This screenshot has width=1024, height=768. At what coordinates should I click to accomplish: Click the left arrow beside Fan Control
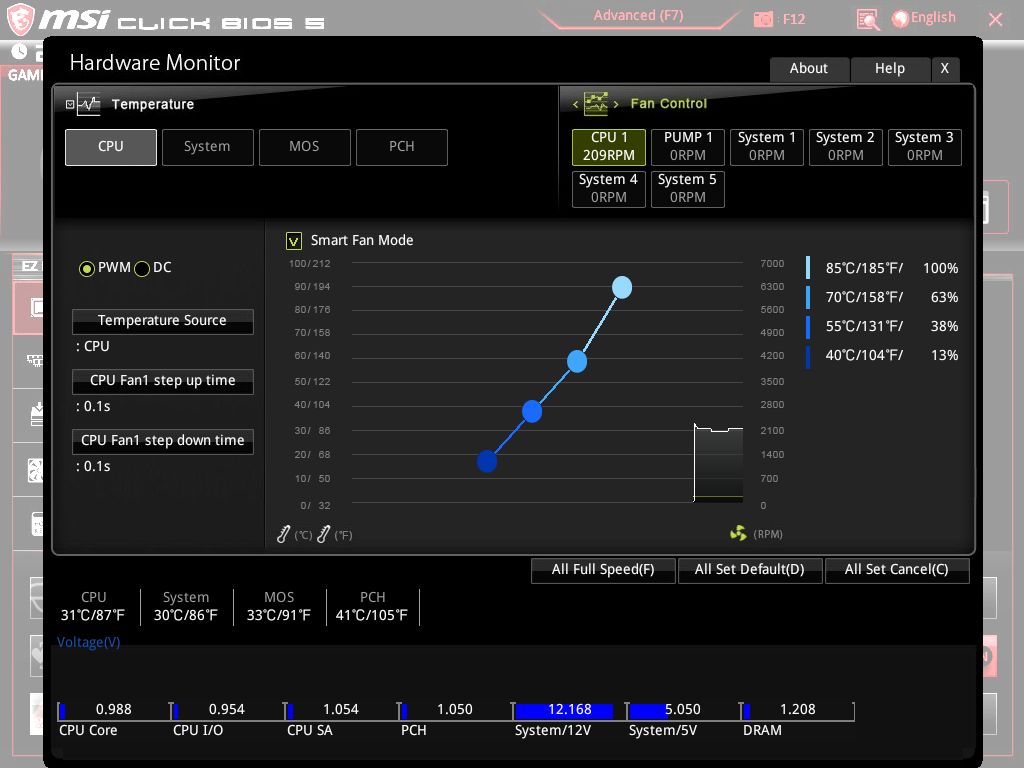coord(576,104)
